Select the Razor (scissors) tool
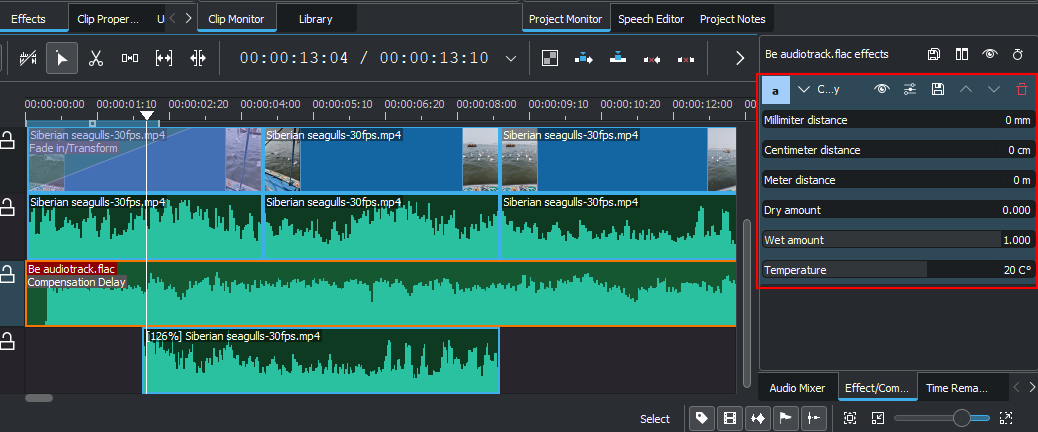The width and height of the screenshot is (1038, 432). click(96, 58)
